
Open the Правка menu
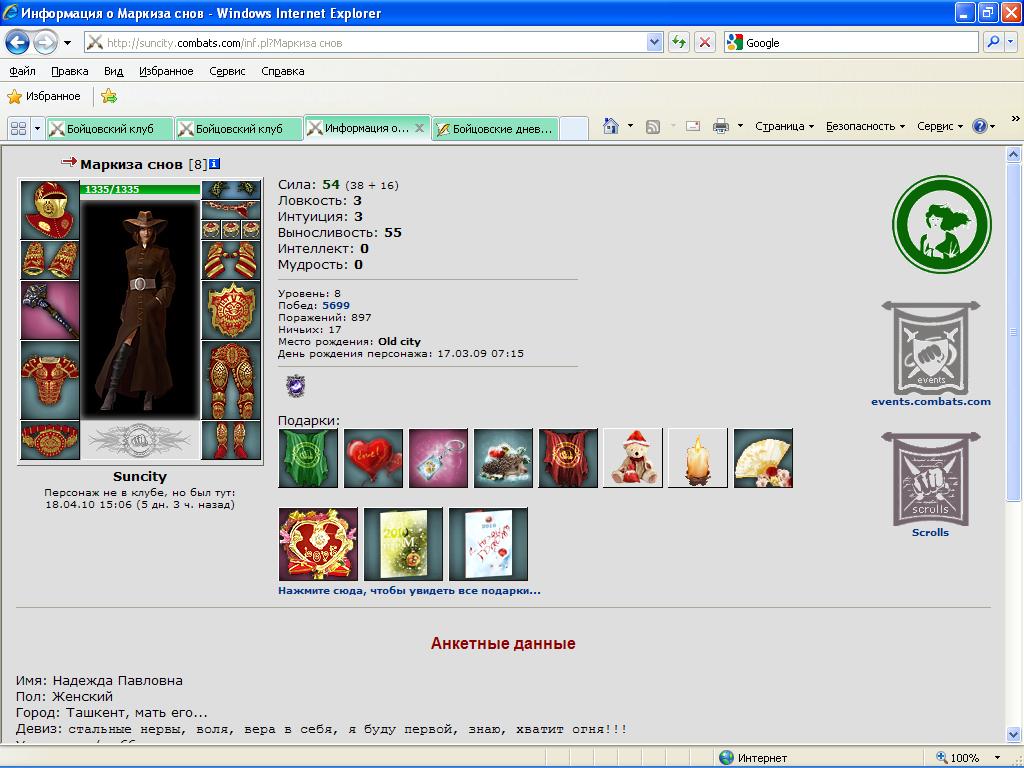(x=69, y=71)
